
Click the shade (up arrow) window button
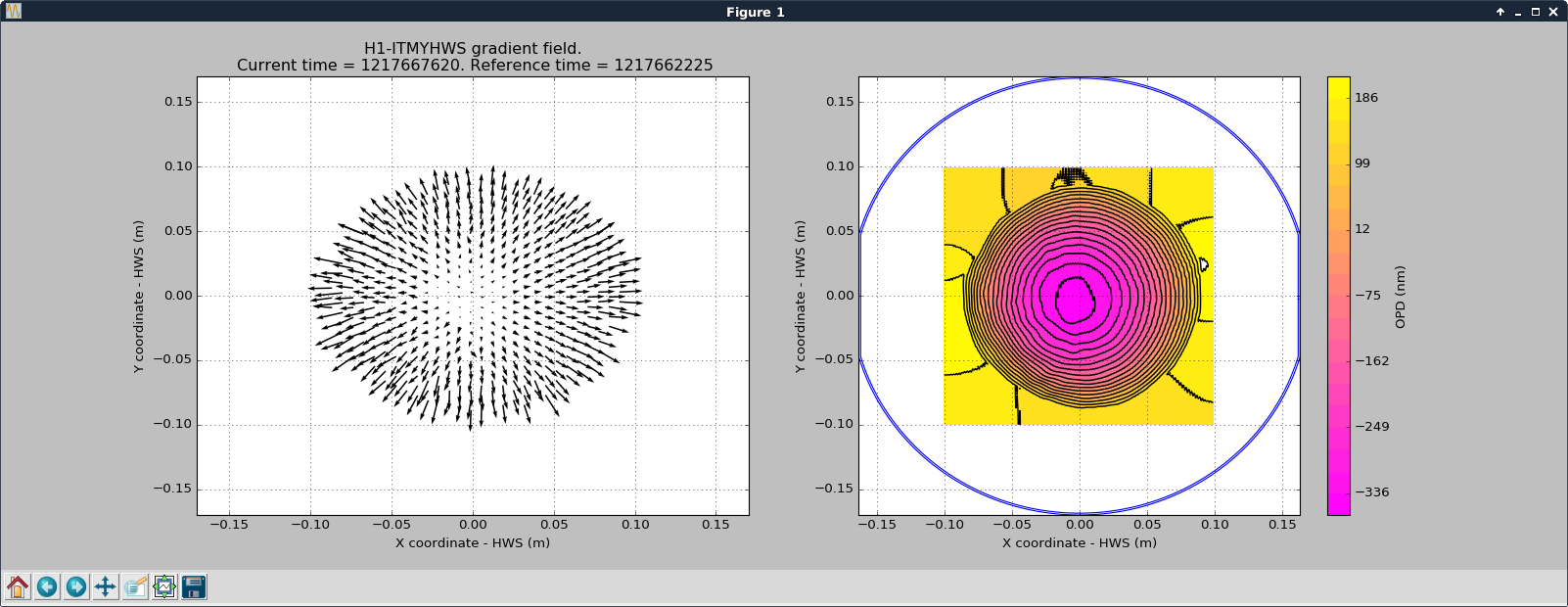coord(1500,12)
